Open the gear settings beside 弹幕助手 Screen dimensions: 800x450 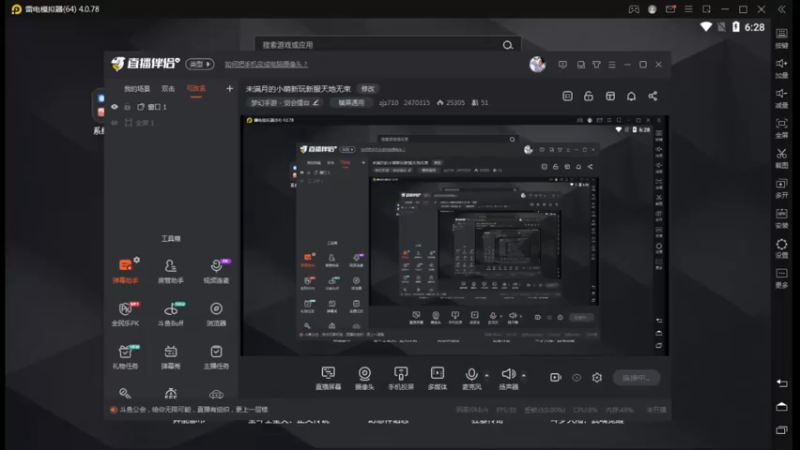(137, 260)
